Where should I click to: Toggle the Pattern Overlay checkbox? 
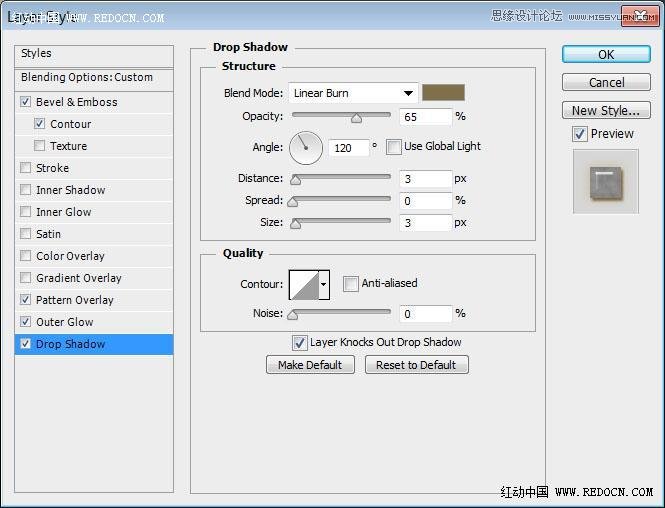[25, 300]
